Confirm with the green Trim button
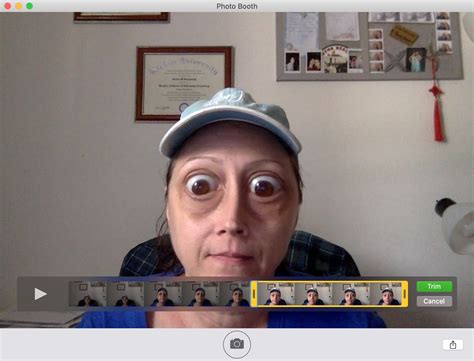474x361 pixels. pos(434,286)
